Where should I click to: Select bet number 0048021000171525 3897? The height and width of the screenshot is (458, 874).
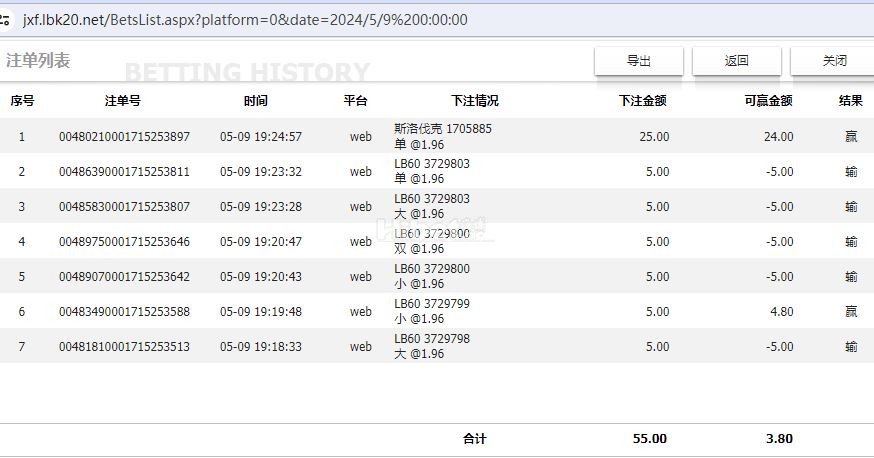click(x=124, y=137)
